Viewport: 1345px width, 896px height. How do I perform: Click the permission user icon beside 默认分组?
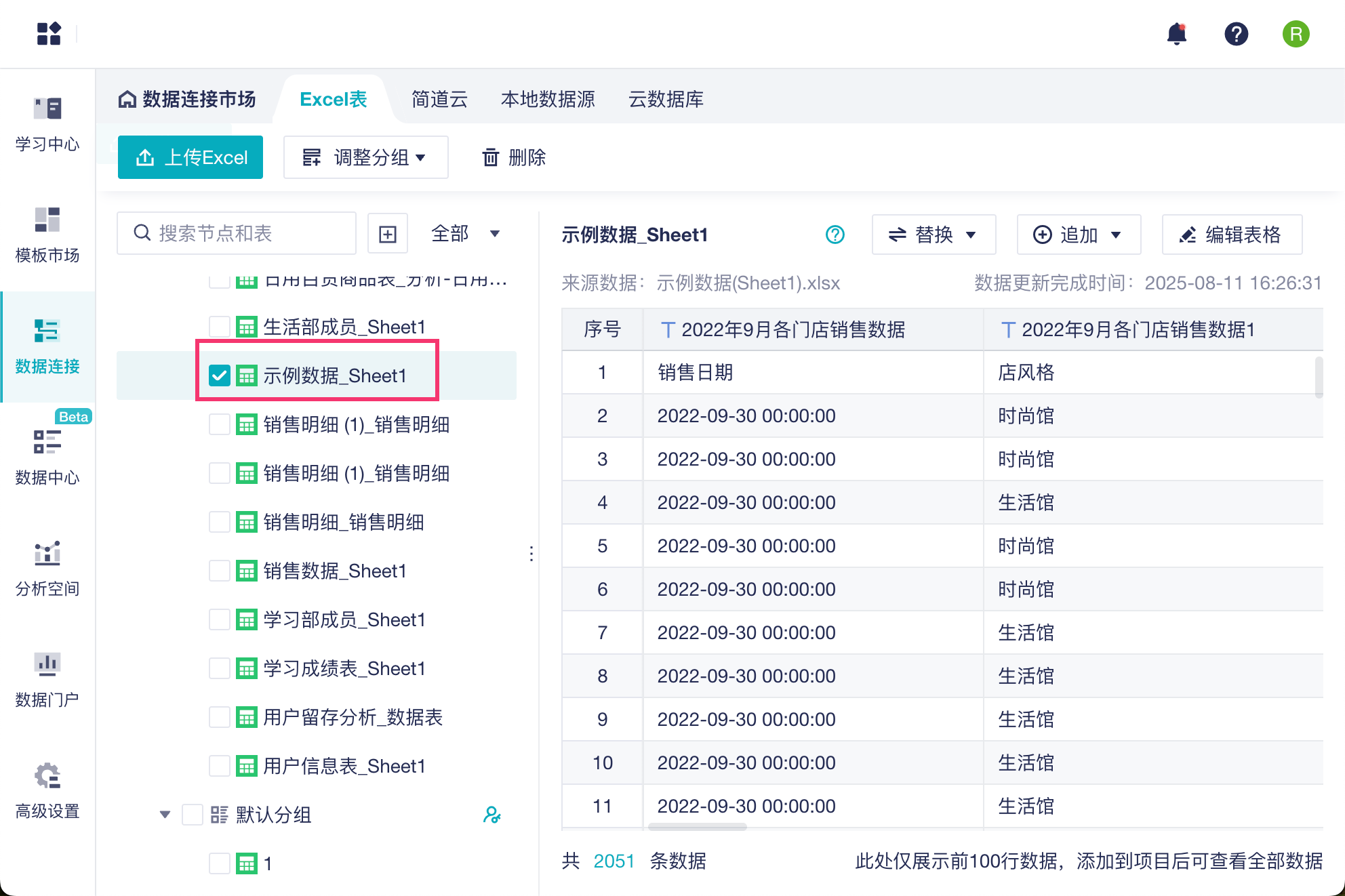point(492,815)
